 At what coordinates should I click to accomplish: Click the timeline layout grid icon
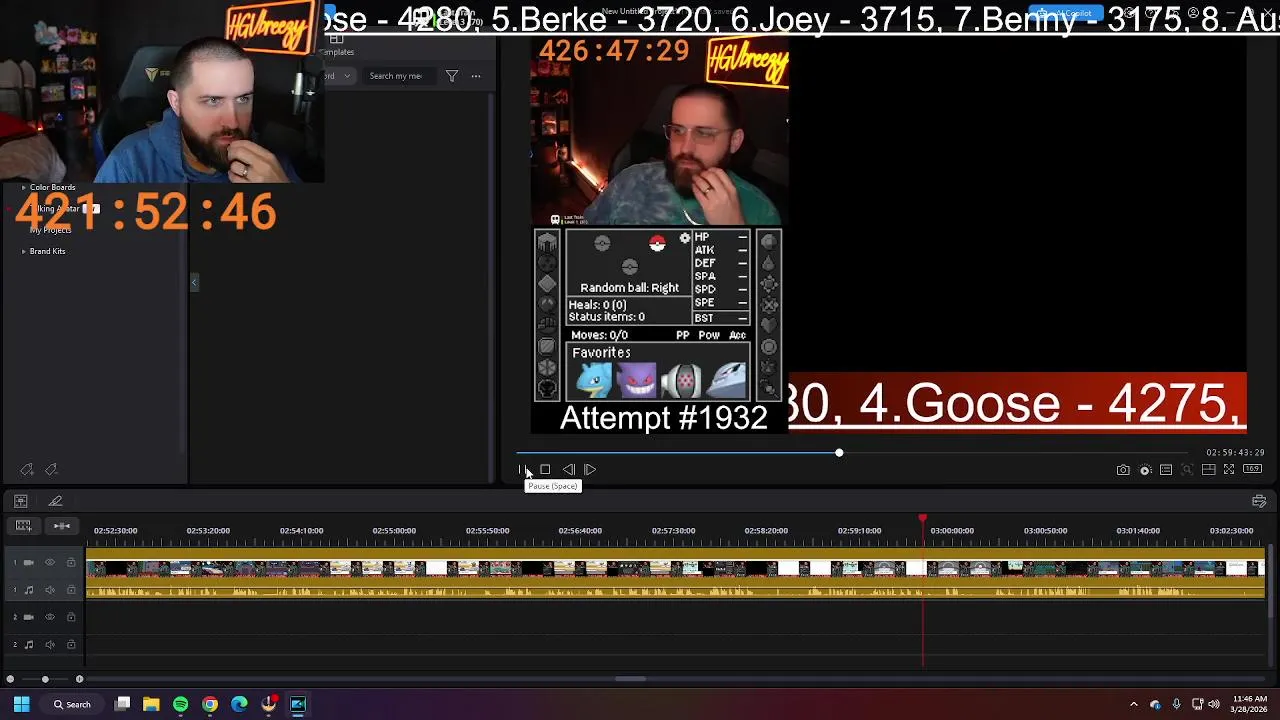(x=21, y=501)
